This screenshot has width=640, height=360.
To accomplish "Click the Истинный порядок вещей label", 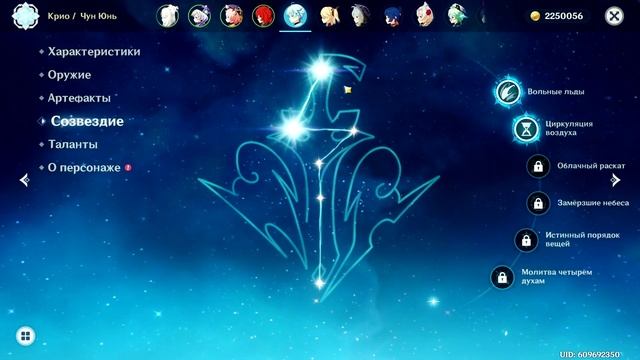I will coord(582,240).
